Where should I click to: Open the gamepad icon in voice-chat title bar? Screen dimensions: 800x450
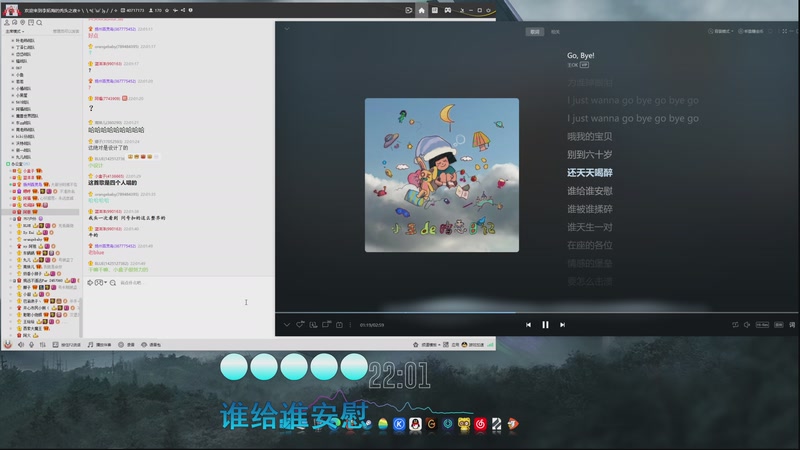pos(447,10)
